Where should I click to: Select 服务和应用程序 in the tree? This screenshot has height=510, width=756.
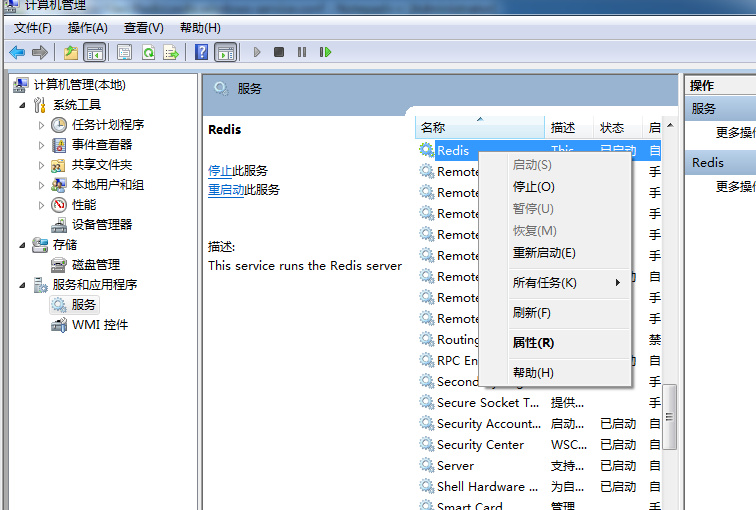coord(94,285)
